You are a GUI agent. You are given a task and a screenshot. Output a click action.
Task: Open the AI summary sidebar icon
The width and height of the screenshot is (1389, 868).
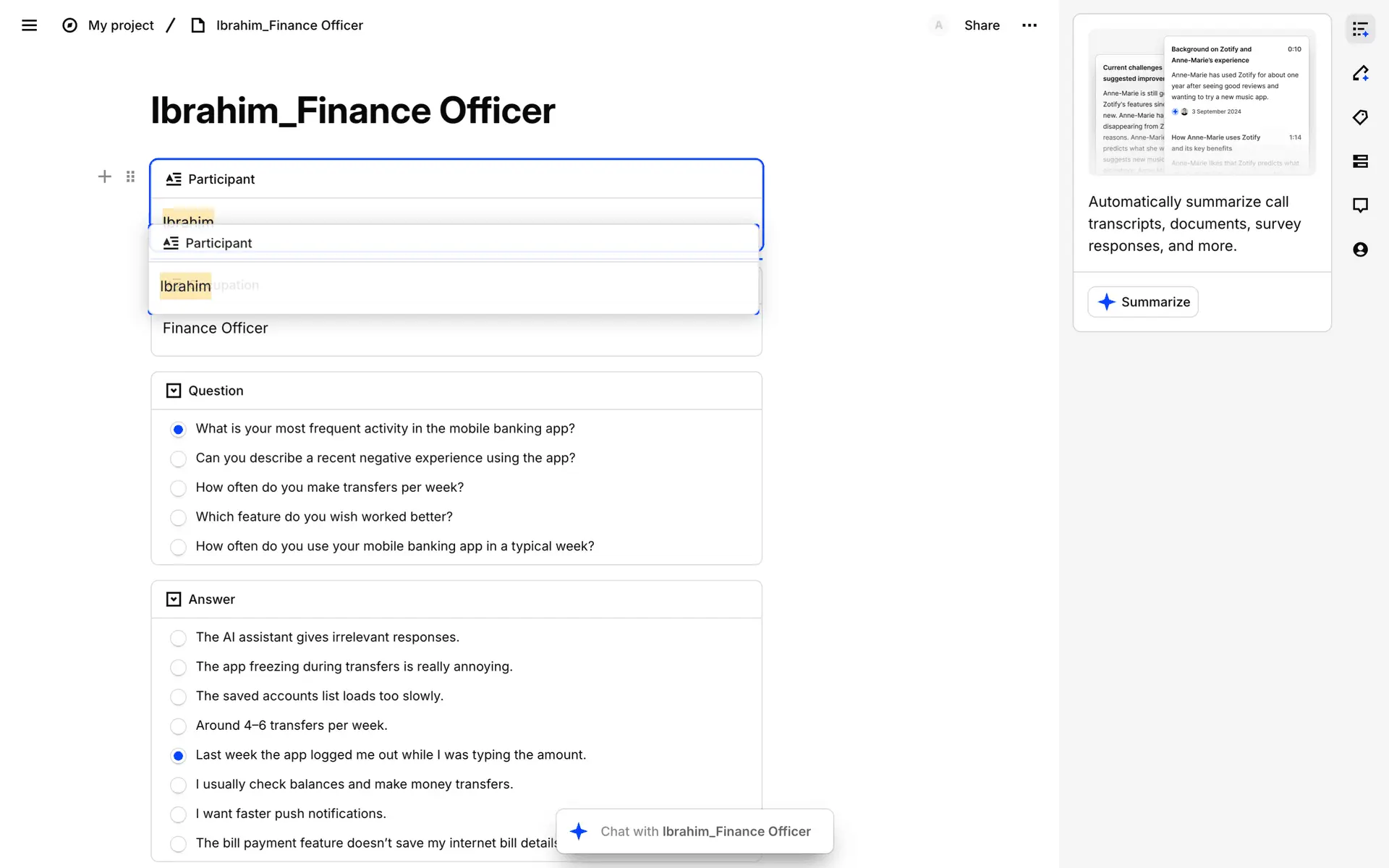1360,30
